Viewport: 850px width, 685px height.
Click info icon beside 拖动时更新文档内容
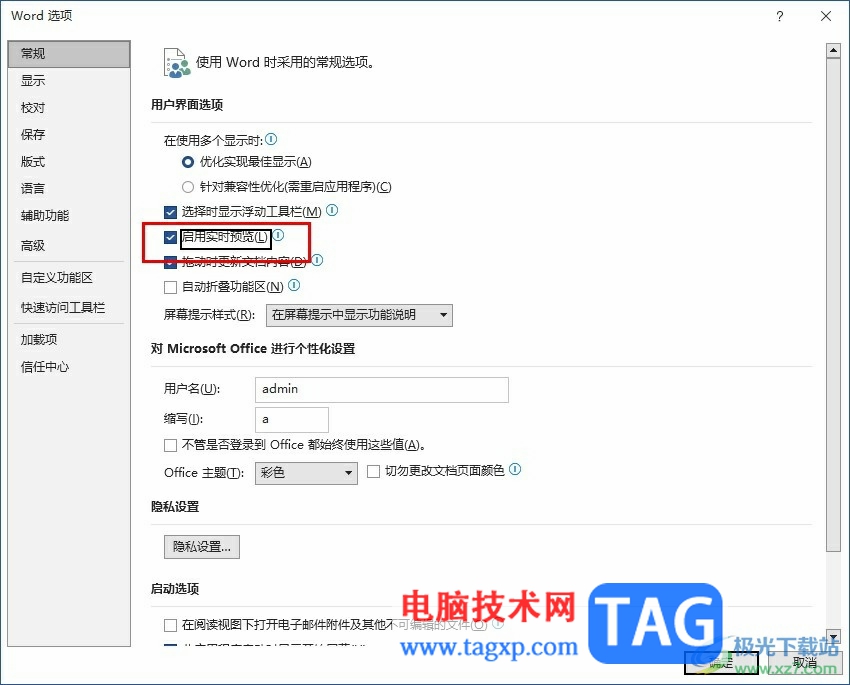tap(317, 260)
